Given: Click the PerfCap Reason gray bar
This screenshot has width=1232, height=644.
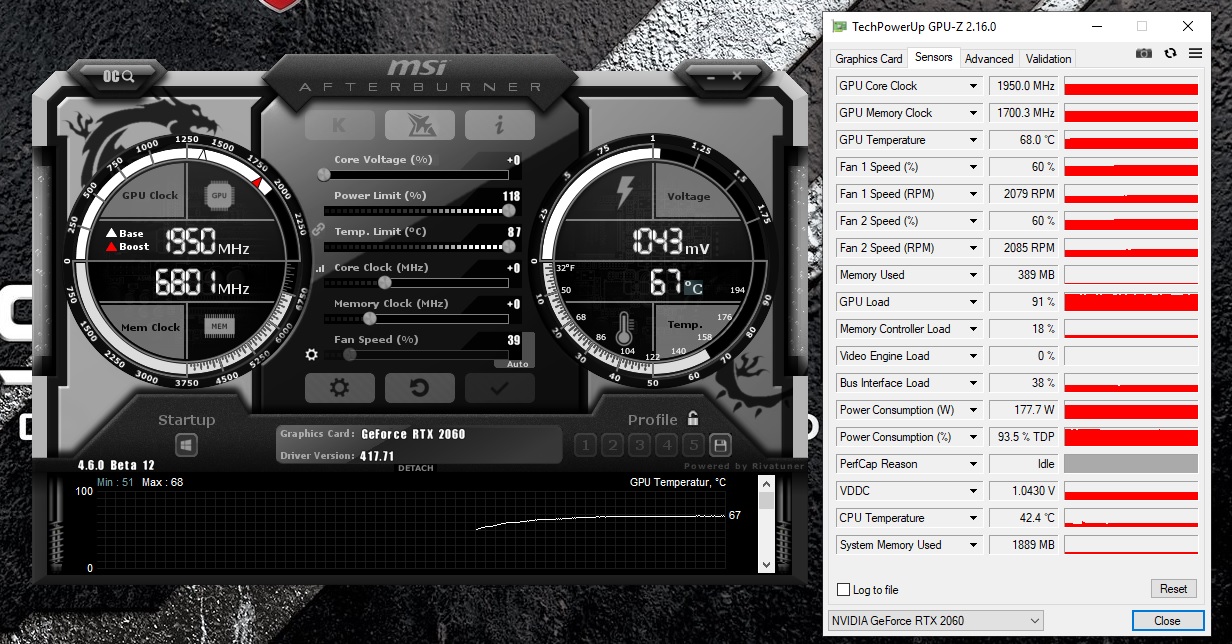Looking at the screenshot, I should click(x=1131, y=464).
